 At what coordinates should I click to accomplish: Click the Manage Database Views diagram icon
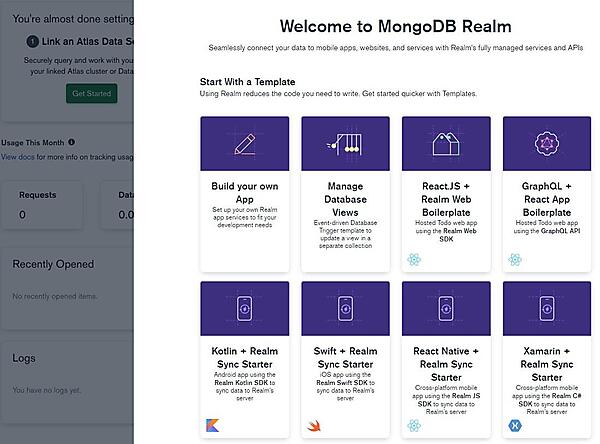click(x=345, y=143)
